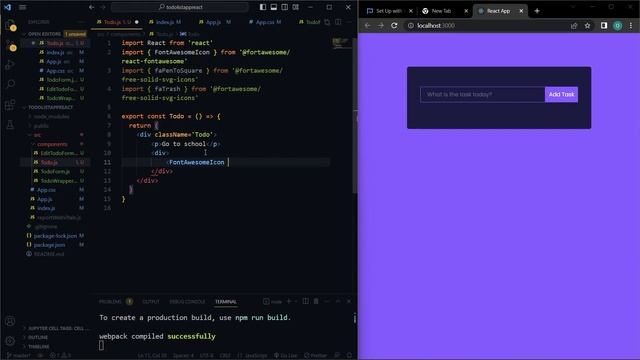Kill terminal with trash icon
Screen dimensions: 640x360
pyautogui.click(x=316, y=301)
